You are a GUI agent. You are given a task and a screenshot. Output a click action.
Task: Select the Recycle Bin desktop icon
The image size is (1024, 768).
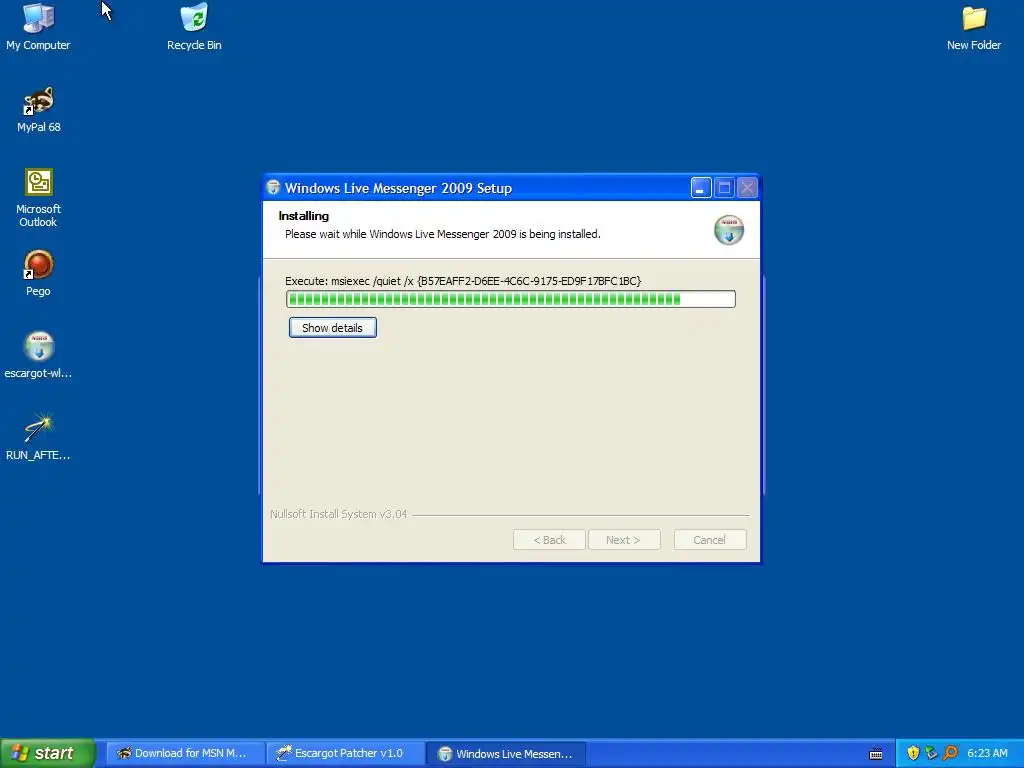pos(194,26)
